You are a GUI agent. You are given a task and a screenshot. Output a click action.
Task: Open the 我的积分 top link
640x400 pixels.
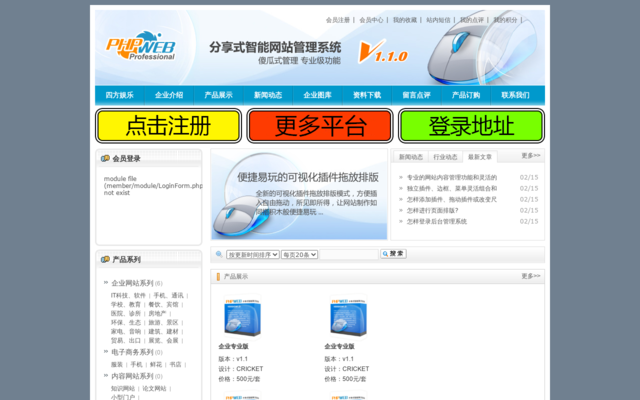coord(505,20)
